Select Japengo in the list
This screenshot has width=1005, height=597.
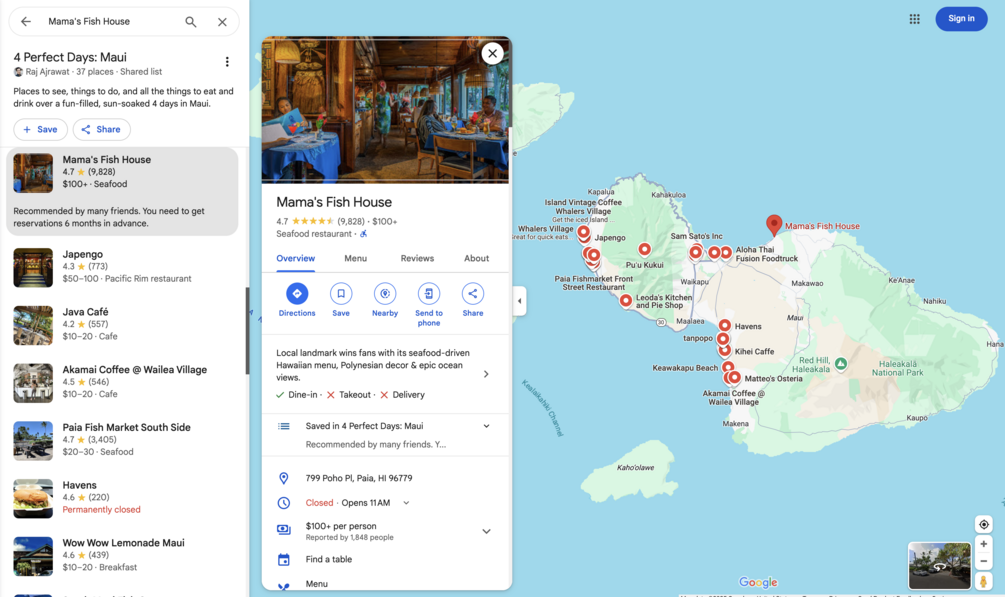(122, 267)
